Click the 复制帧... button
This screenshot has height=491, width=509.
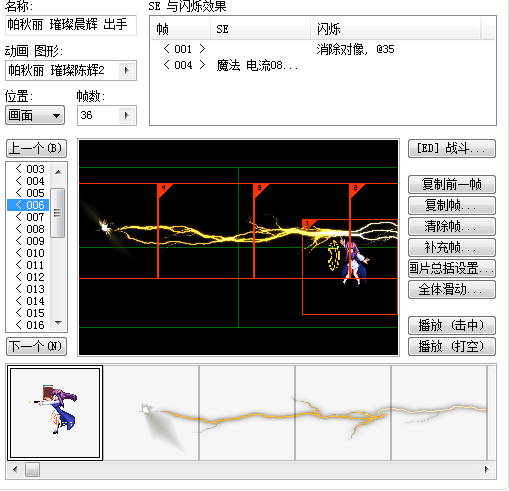point(452,205)
